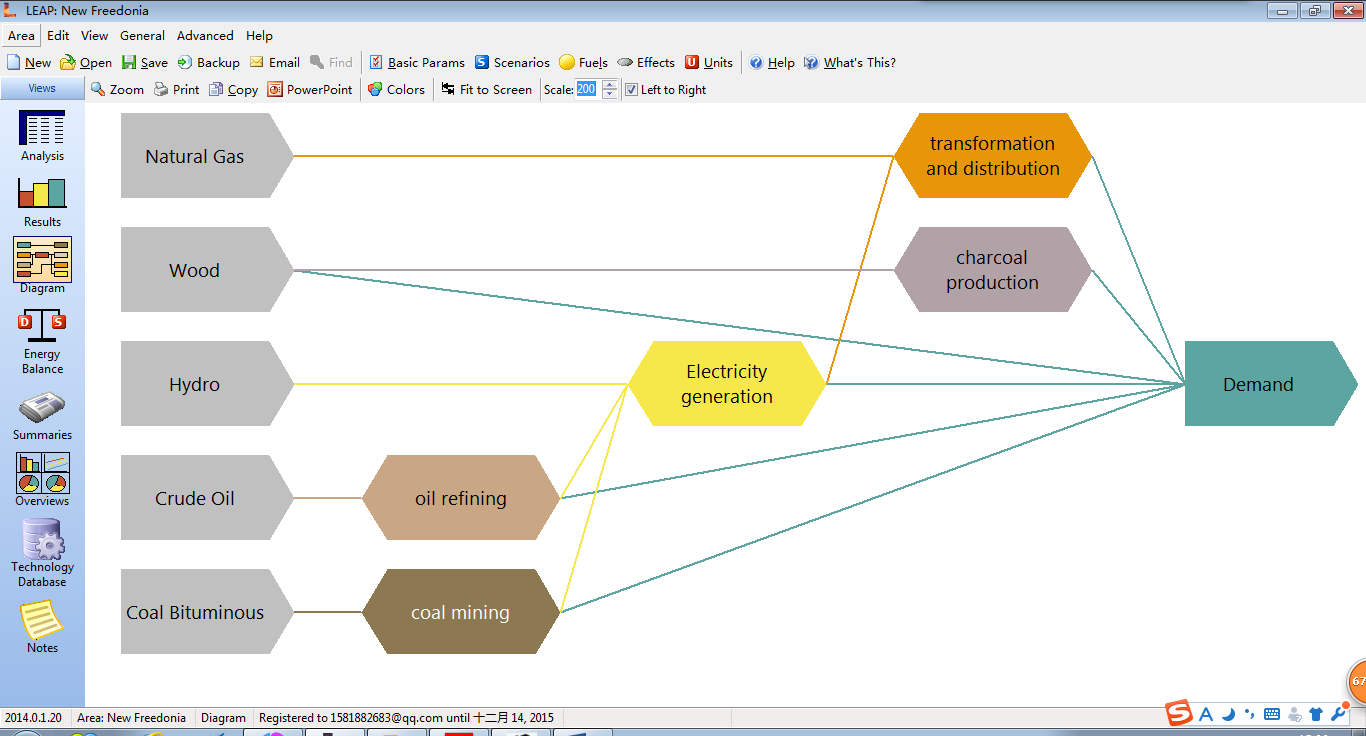
Task: Click the Backup toolbar button
Action: (x=209, y=62)
